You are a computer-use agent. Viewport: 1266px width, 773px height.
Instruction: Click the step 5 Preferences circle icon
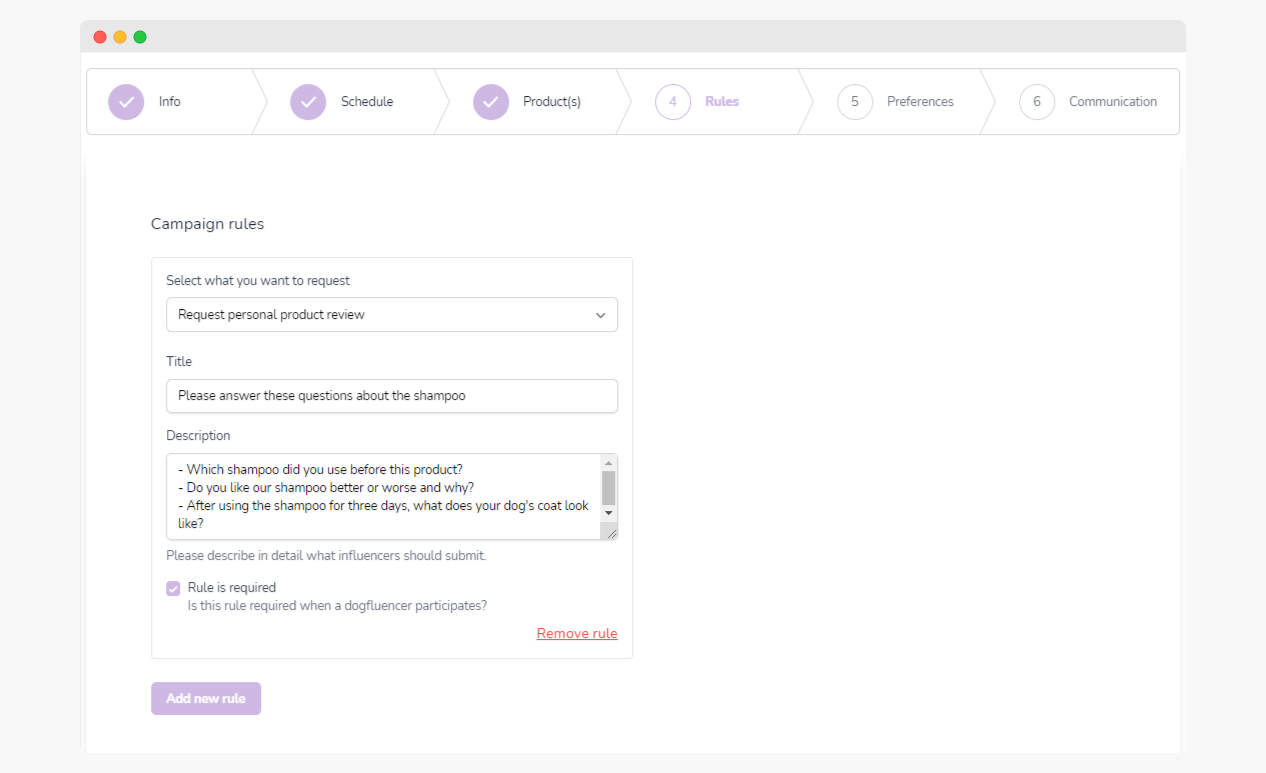[855, 102]
